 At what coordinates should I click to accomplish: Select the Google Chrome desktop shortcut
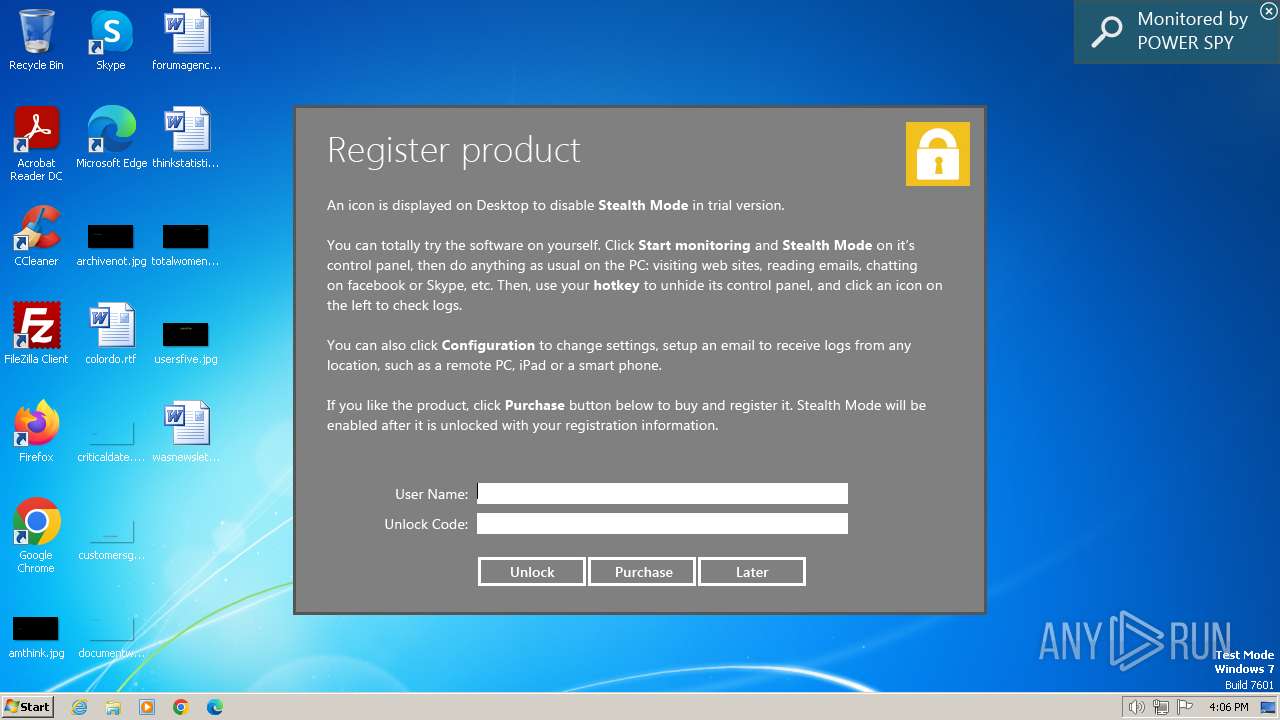36,536
